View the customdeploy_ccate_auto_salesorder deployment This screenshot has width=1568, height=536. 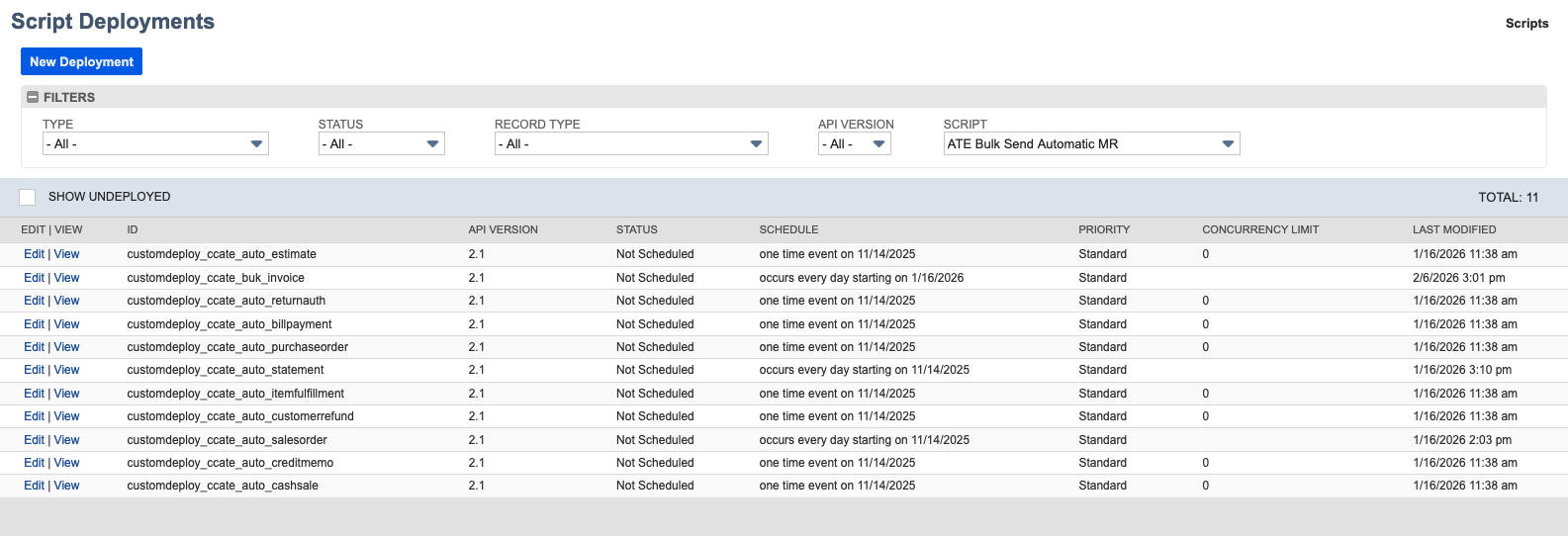click(66, 440)
